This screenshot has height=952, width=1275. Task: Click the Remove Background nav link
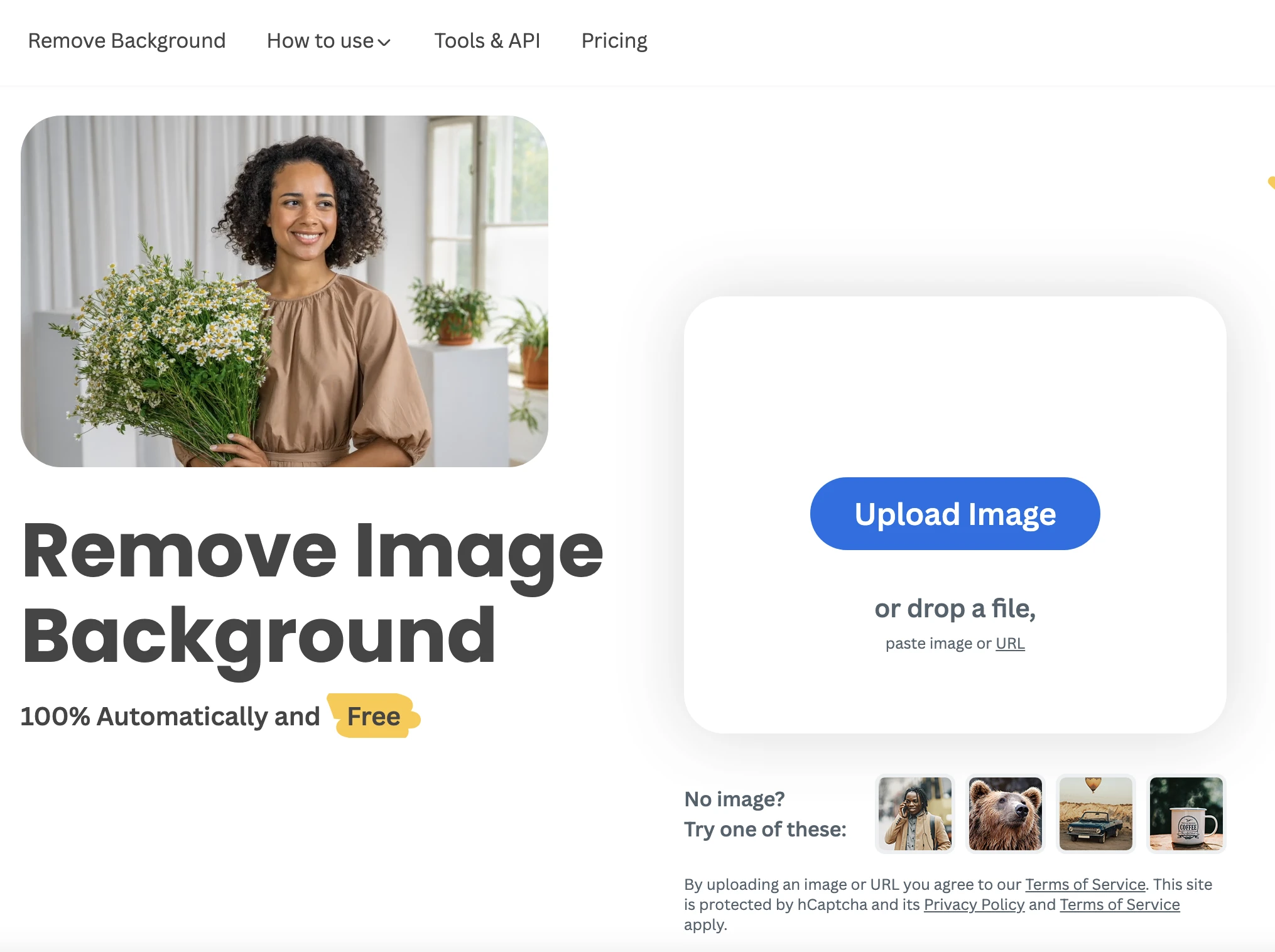(x=127, y=41)
